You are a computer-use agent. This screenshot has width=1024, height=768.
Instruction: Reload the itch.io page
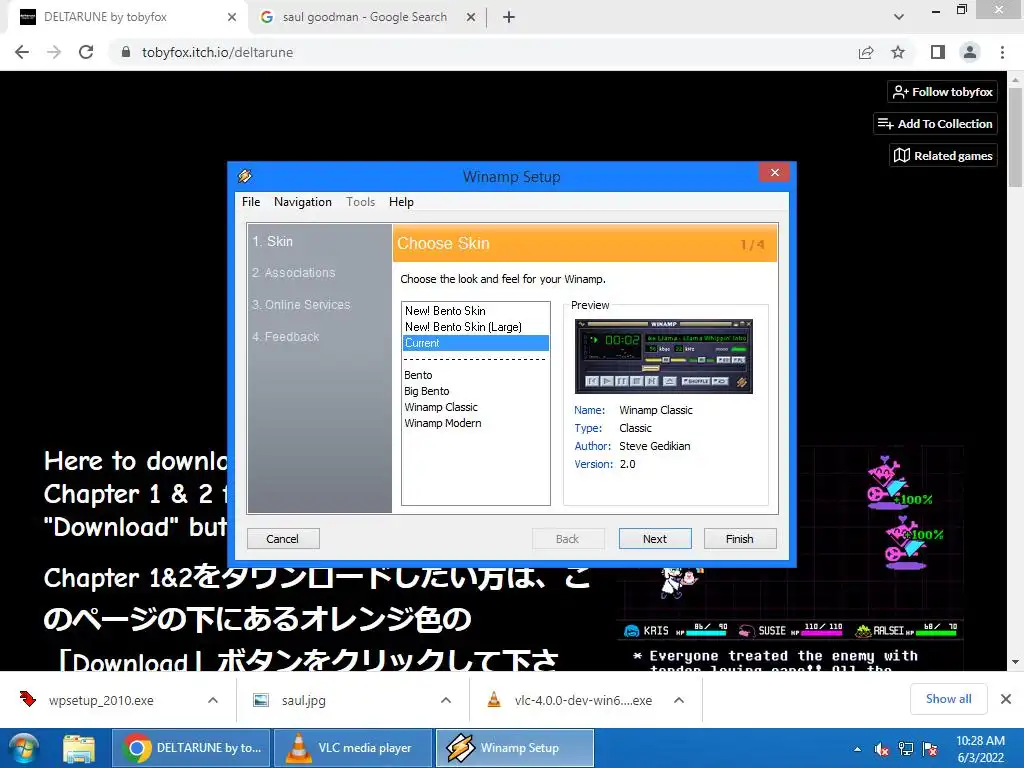[x=86, y=52]
